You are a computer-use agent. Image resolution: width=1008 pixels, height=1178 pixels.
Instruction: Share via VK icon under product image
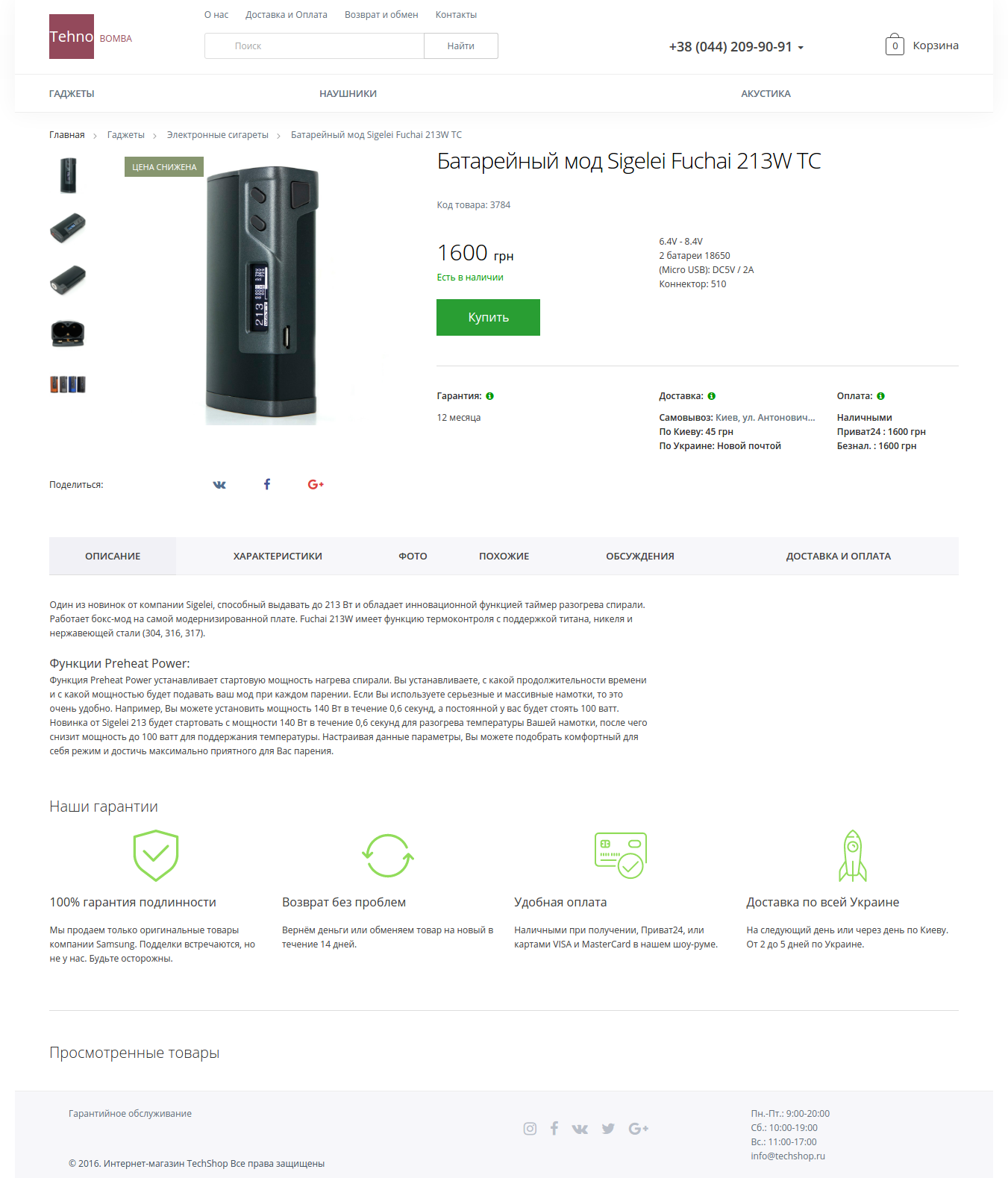pyautogui.click(x=219, y=484)
